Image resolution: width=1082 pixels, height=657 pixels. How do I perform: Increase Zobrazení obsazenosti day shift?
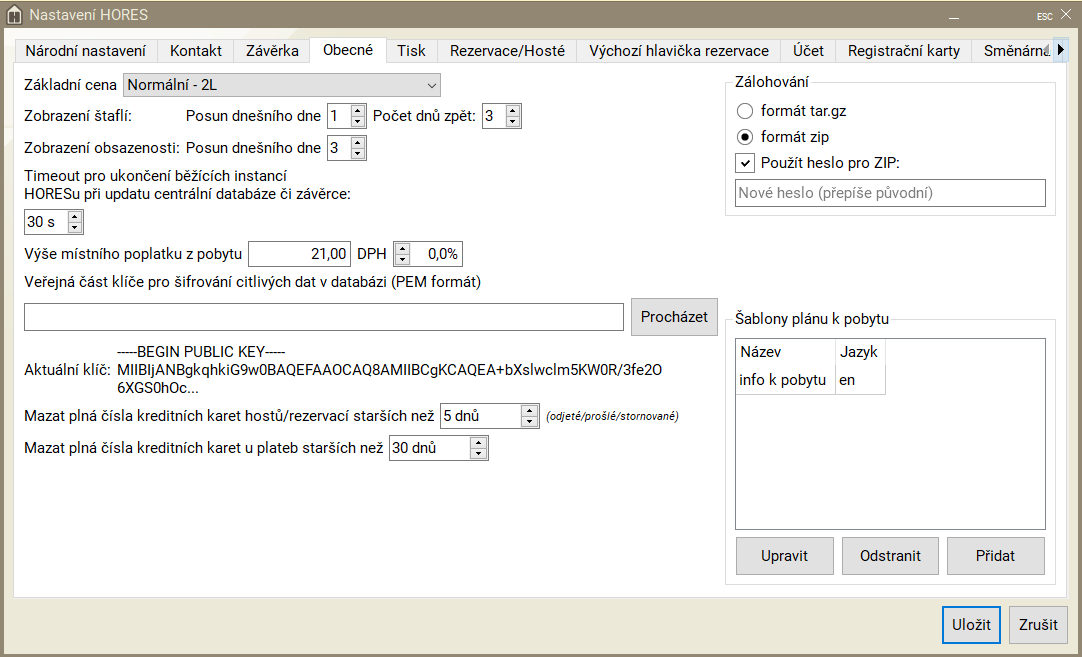click(x=358, y=143)
